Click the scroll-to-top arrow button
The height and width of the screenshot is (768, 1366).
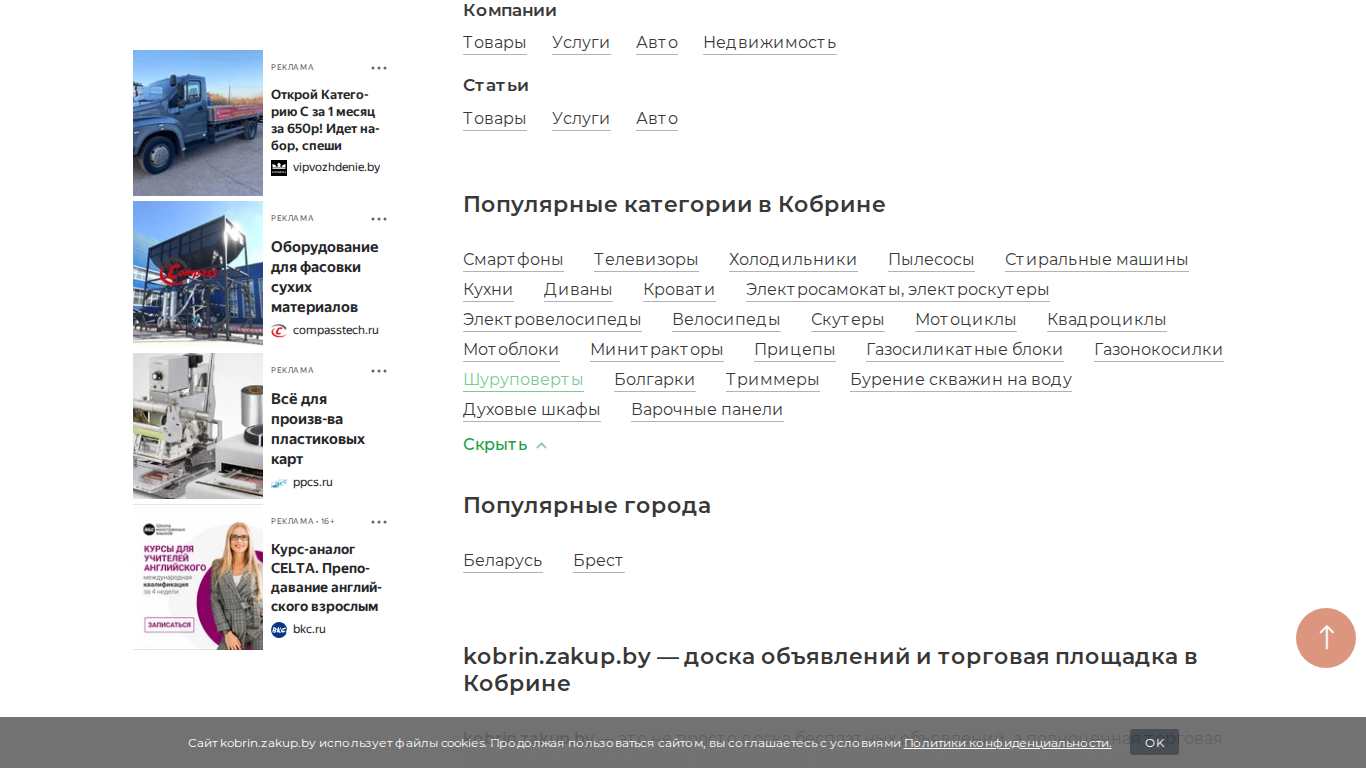pos(1326,638)
